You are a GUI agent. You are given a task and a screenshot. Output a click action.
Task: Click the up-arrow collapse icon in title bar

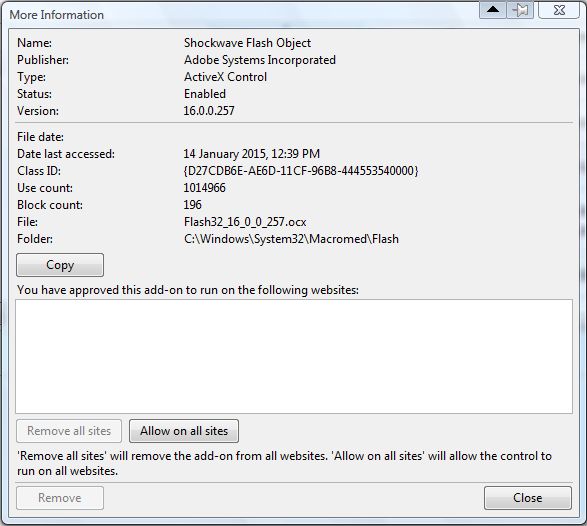point(493,9)
